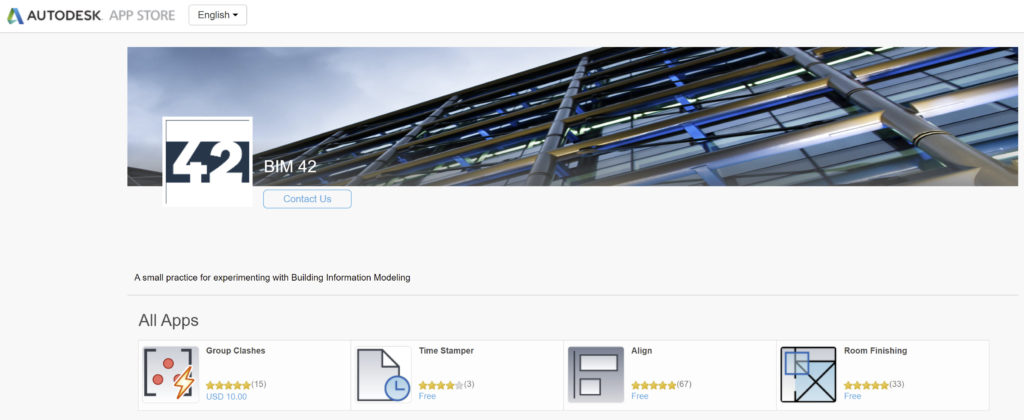Click the Free label under Room Finishing
Viewport: 1024px width, 420px height.
point(852,396)
